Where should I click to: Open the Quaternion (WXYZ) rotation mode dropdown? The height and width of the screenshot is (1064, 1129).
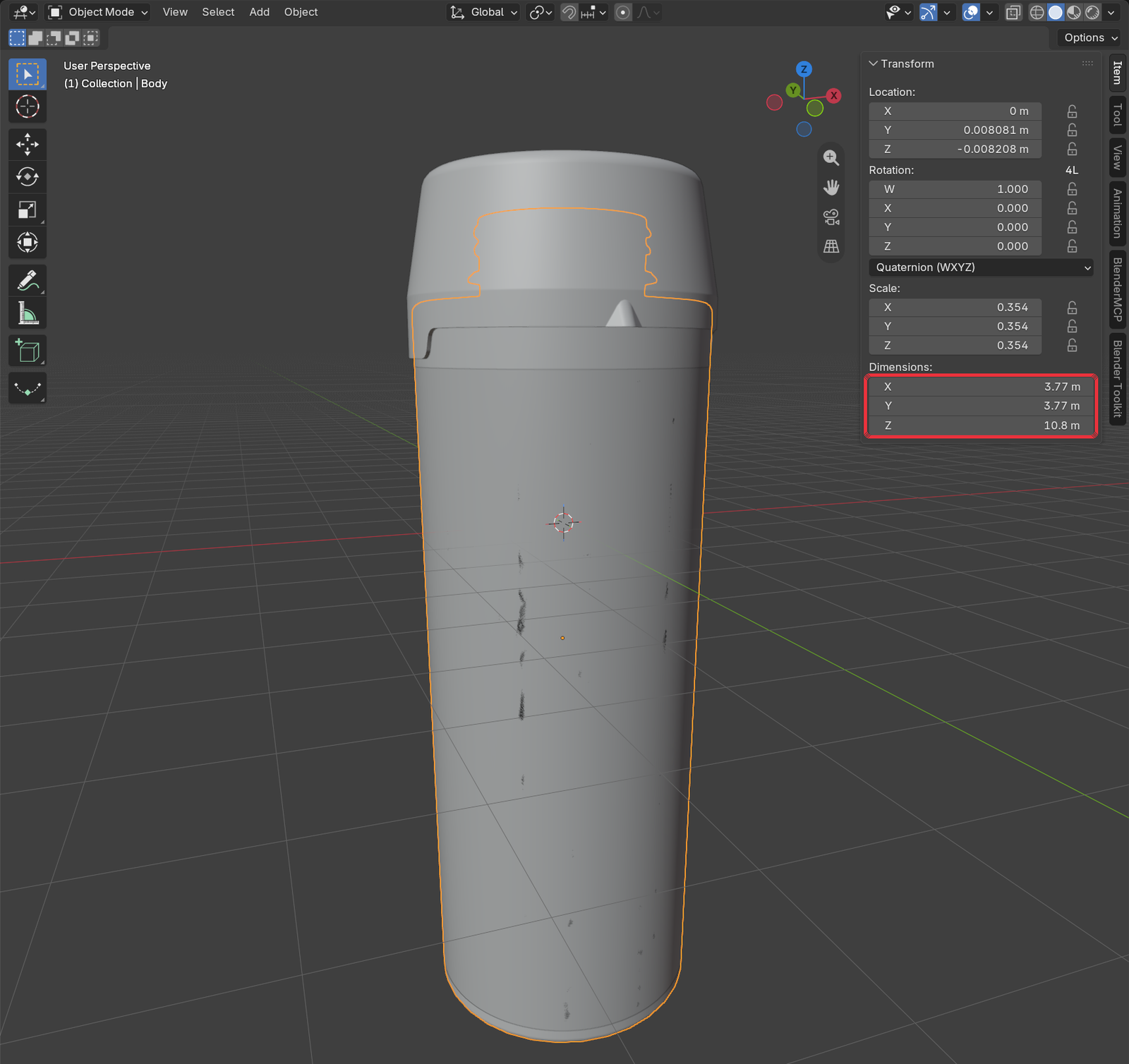click(x=981, y=267)
